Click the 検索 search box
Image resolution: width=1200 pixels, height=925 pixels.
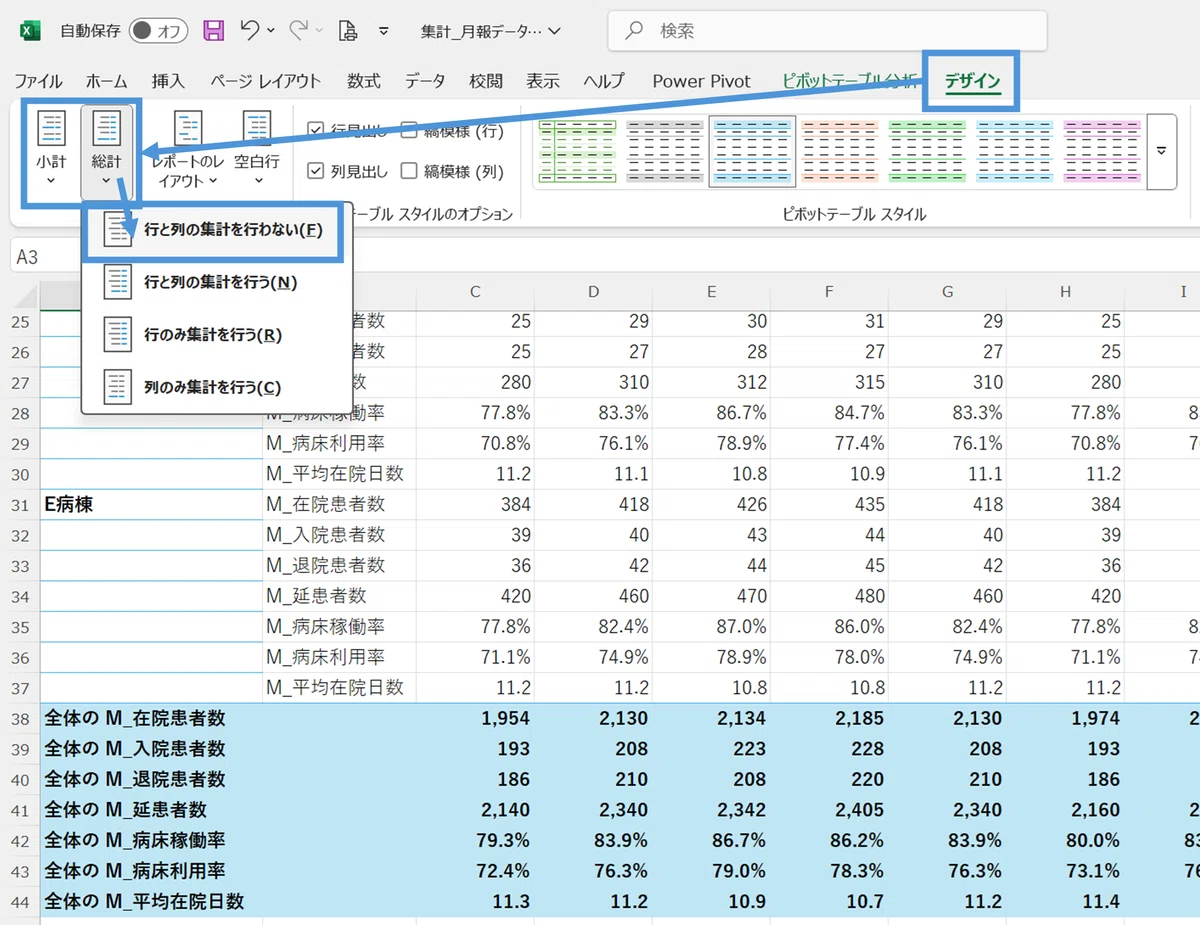click(x=827, y=31)
